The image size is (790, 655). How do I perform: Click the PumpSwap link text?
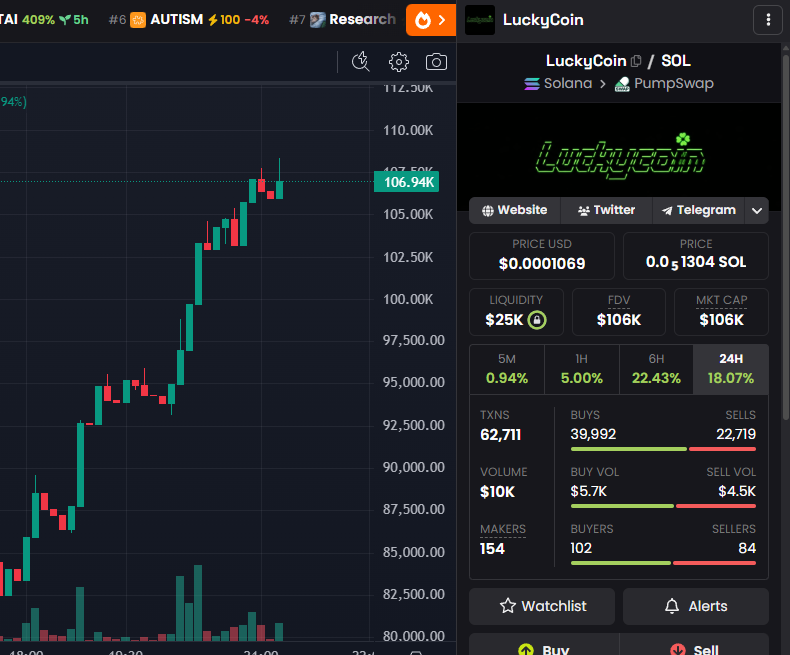click(x=674, y=84)
